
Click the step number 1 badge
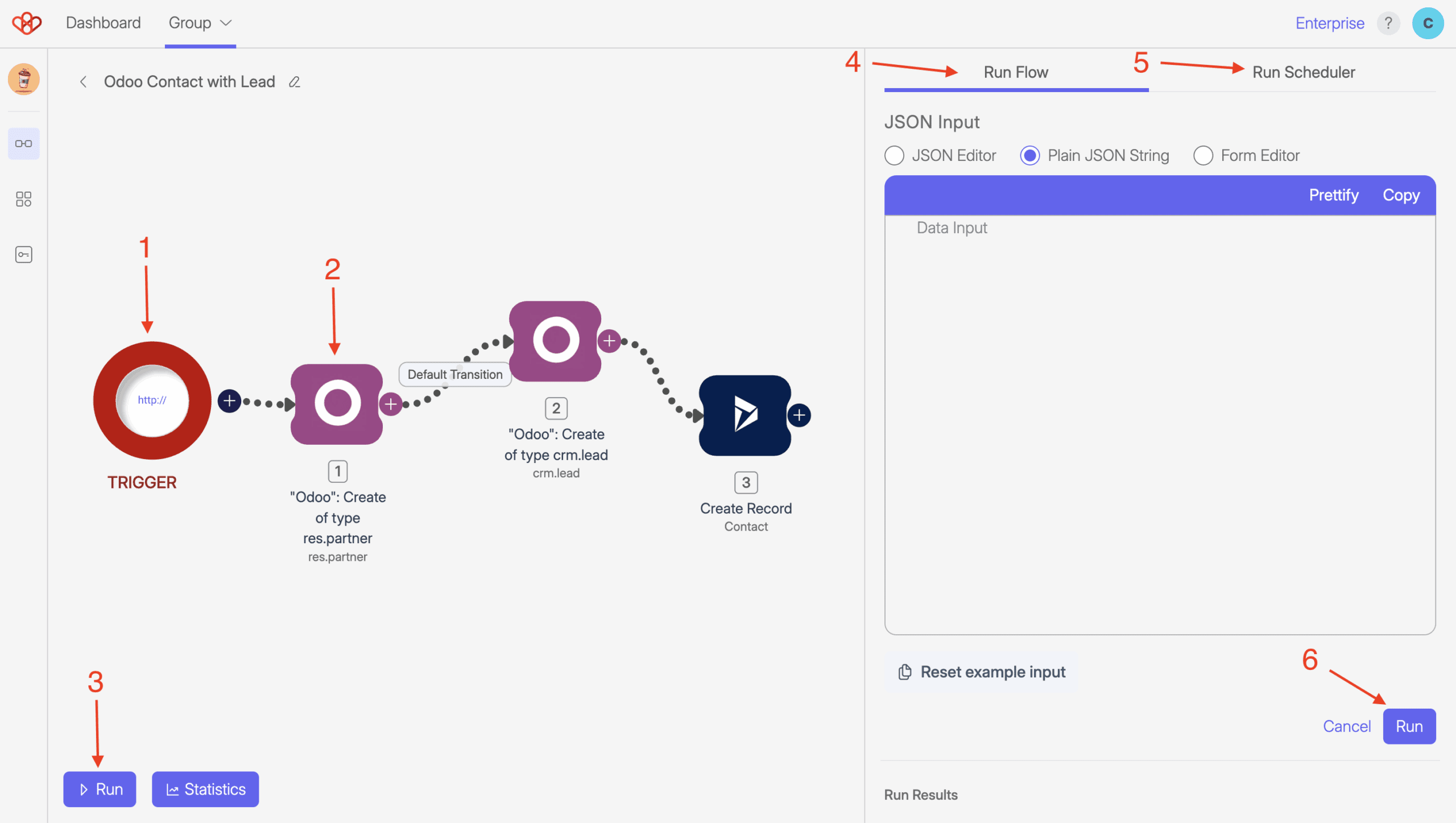338,471
